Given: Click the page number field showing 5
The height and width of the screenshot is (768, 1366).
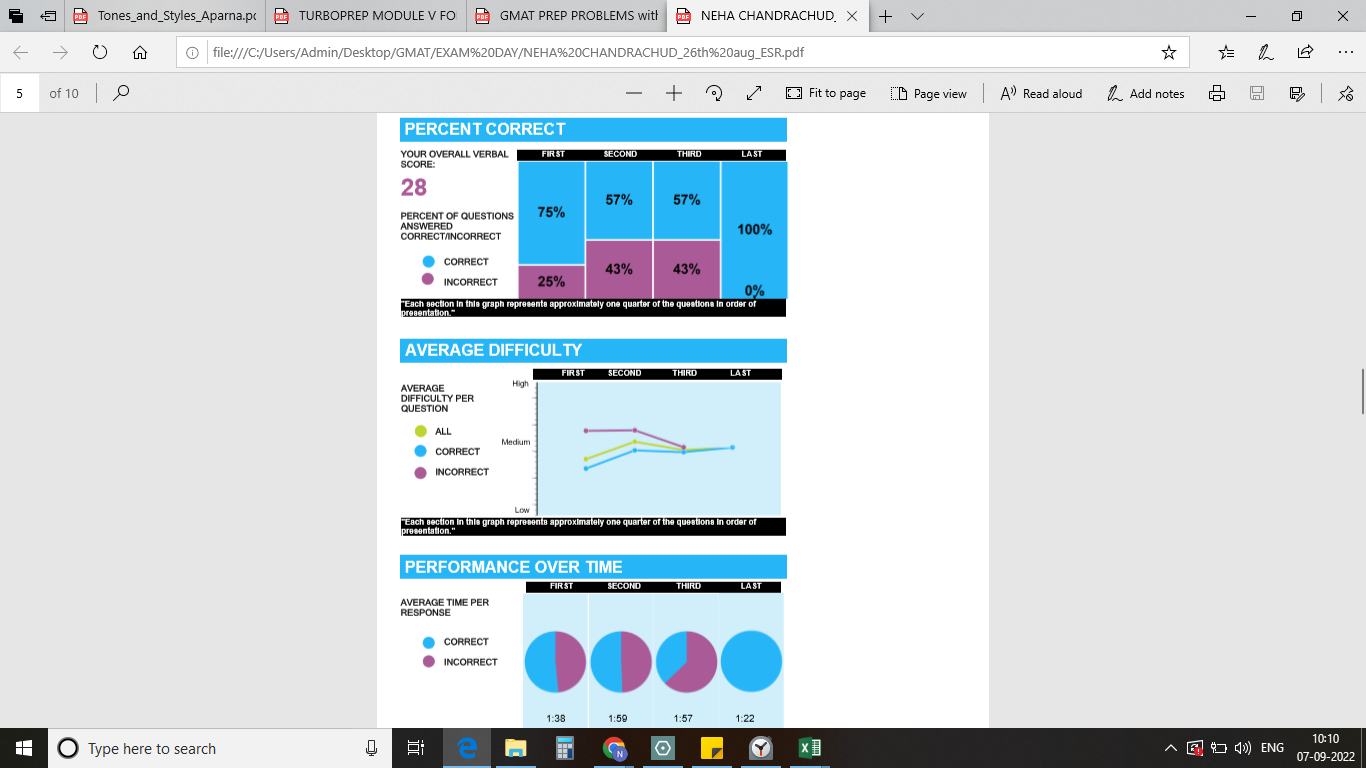Looking at the screenshot, I should [20, 93].
